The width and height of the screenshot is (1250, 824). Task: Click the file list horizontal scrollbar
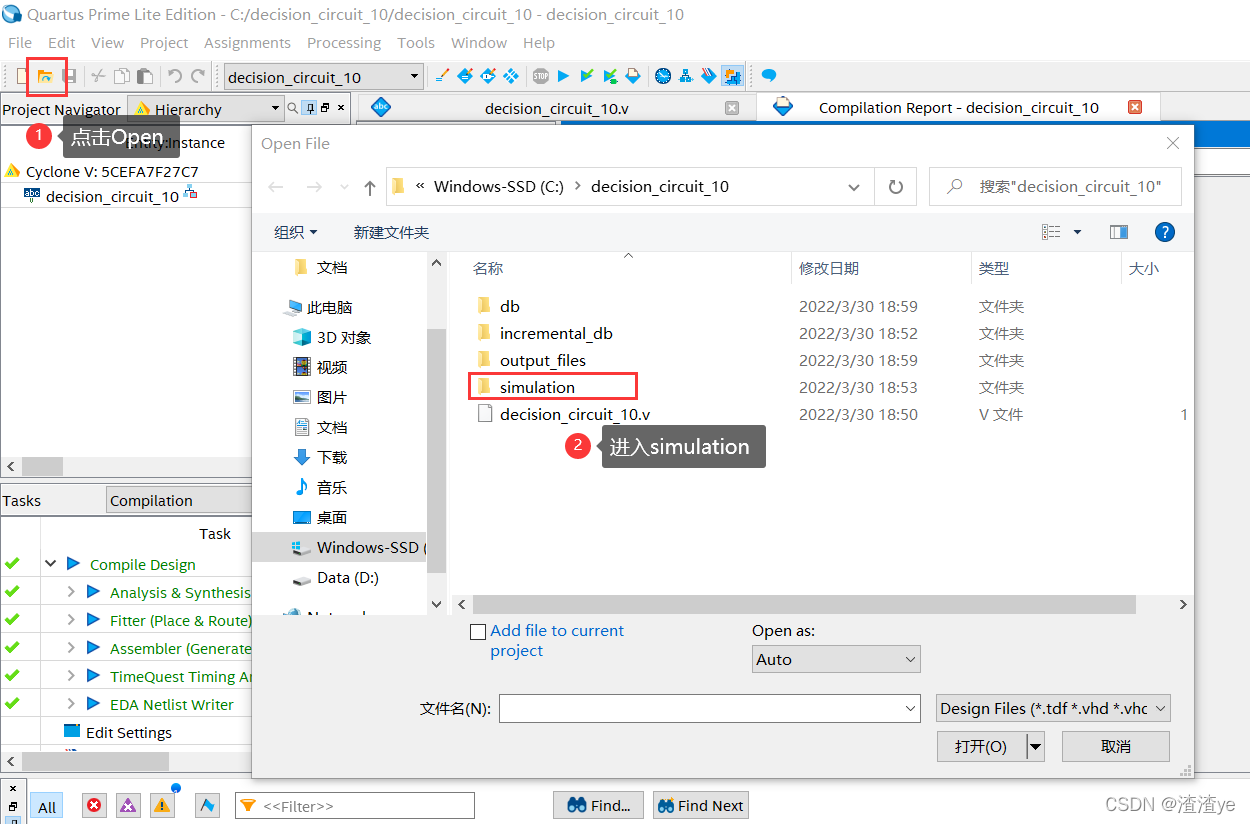tap(804, 605)
